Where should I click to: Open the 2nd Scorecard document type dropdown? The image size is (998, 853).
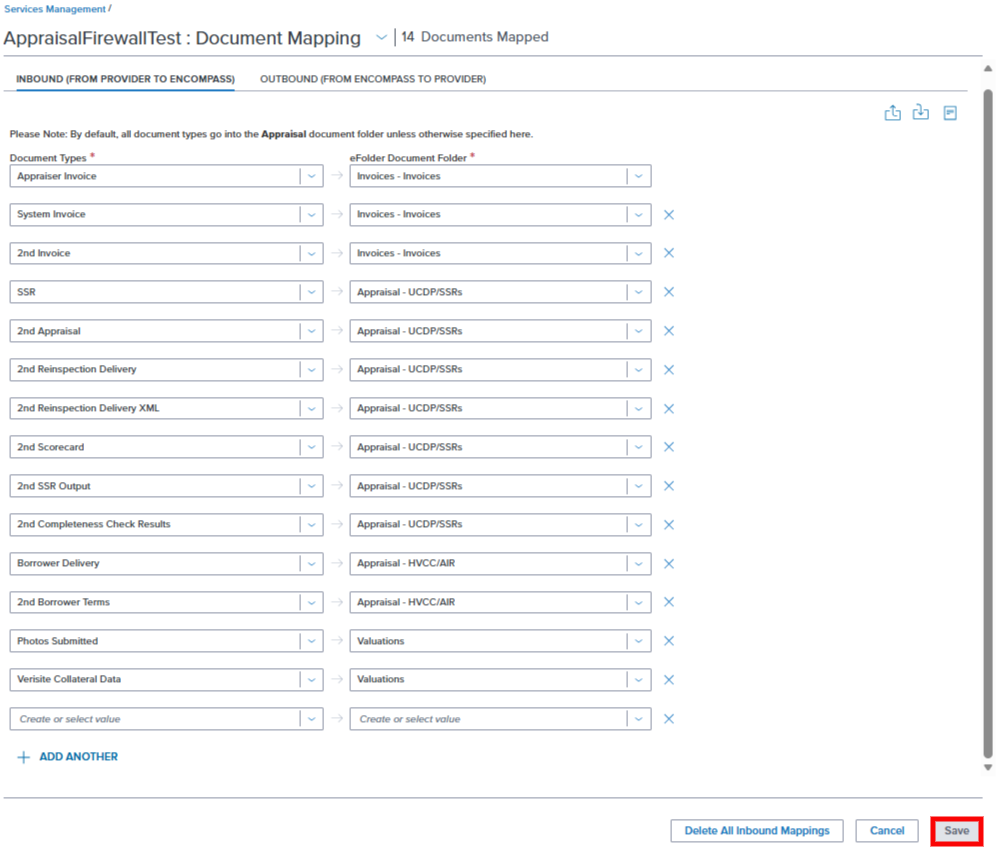pos(311,447)
